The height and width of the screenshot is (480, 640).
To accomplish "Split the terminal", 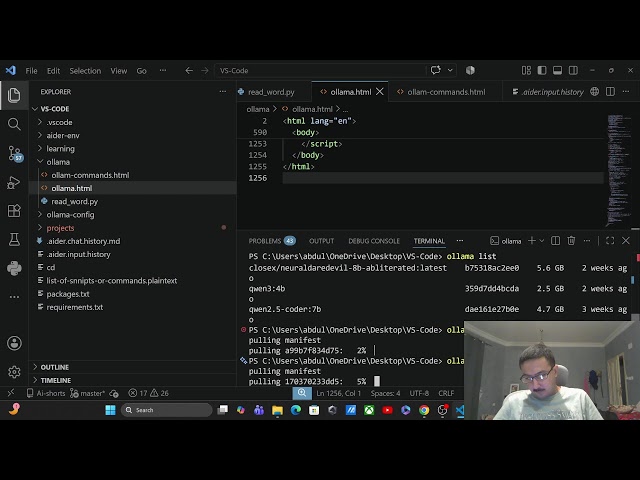I will tap(556, 241).
